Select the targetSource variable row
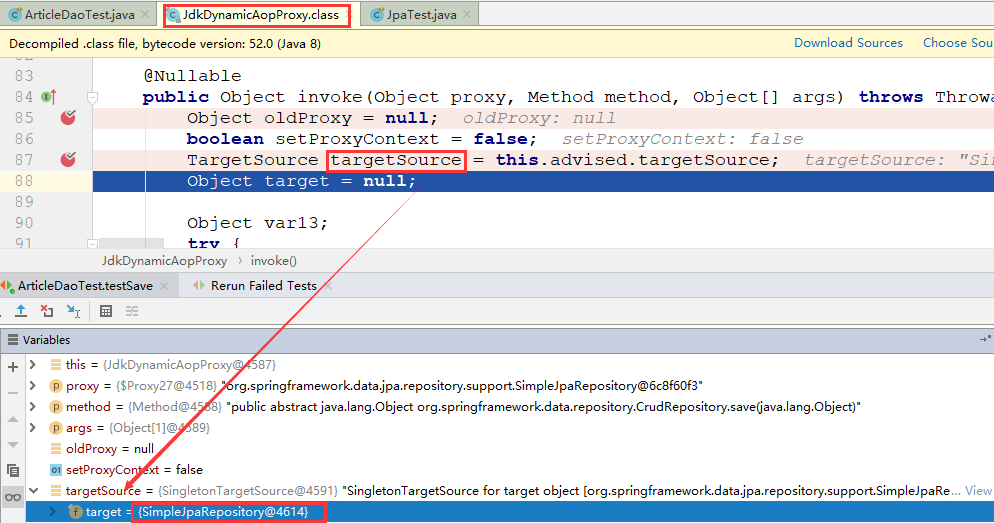The width and height of the screenshot is (994, 523). (x=510, y=491)
